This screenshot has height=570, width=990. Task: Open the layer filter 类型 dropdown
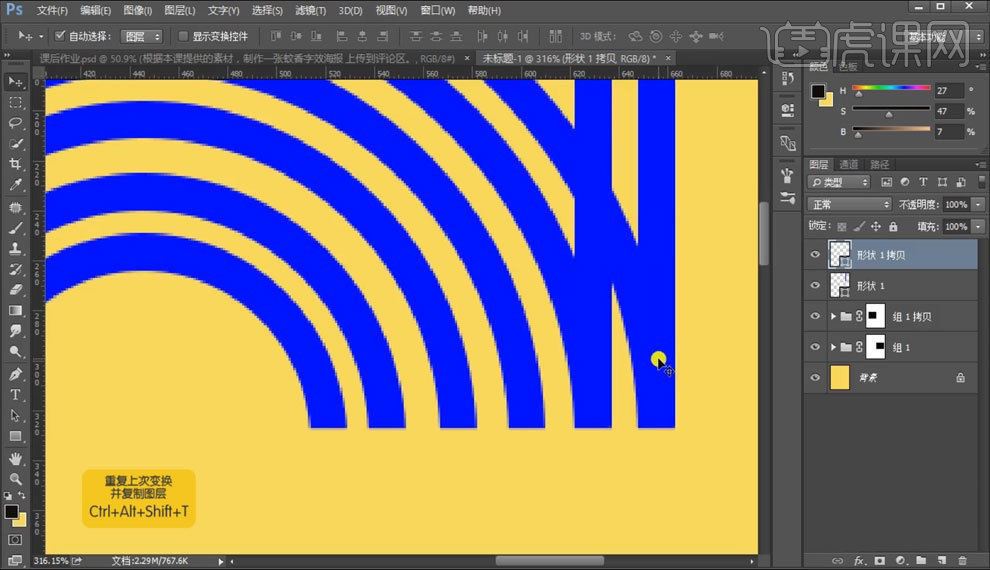840,182
